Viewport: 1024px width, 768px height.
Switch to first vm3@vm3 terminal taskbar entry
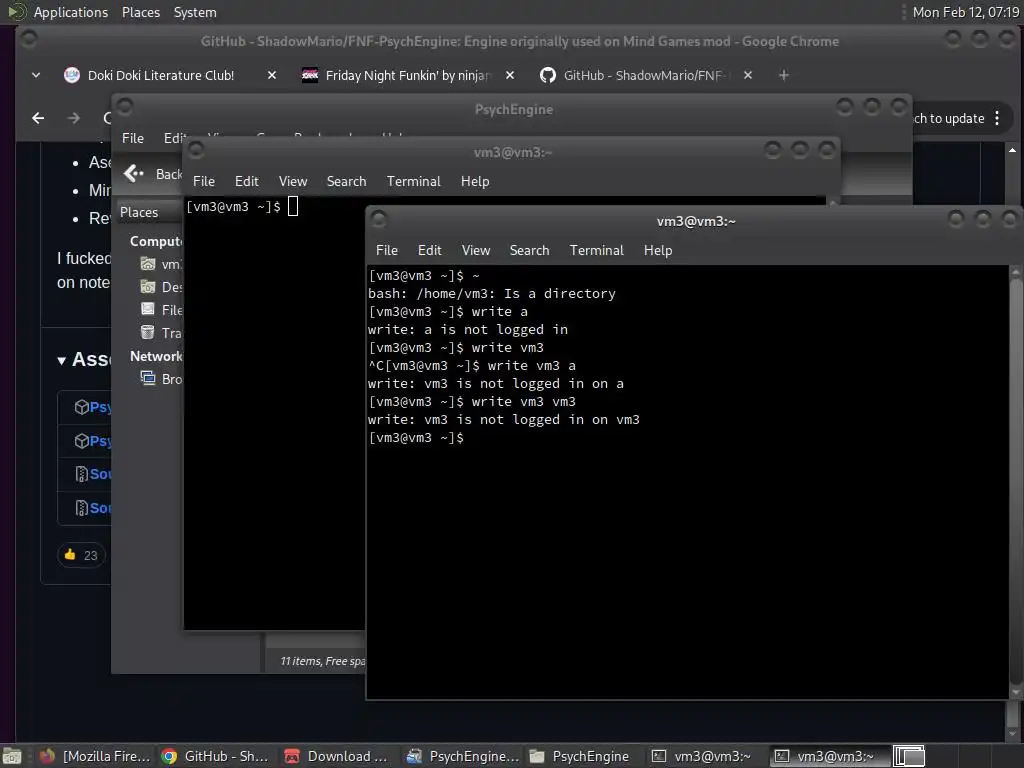pos(704,756)
